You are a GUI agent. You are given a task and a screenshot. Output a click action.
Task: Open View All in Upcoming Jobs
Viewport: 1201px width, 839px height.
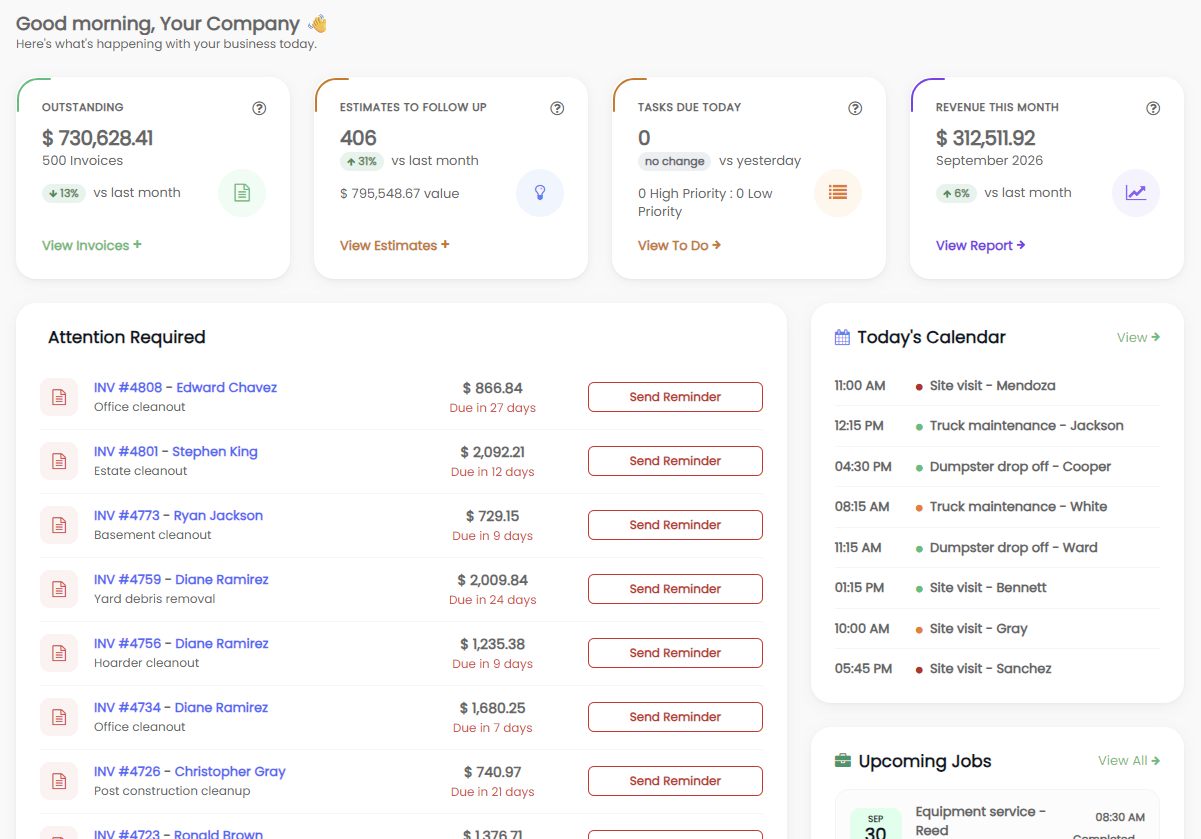point(1129,761)
